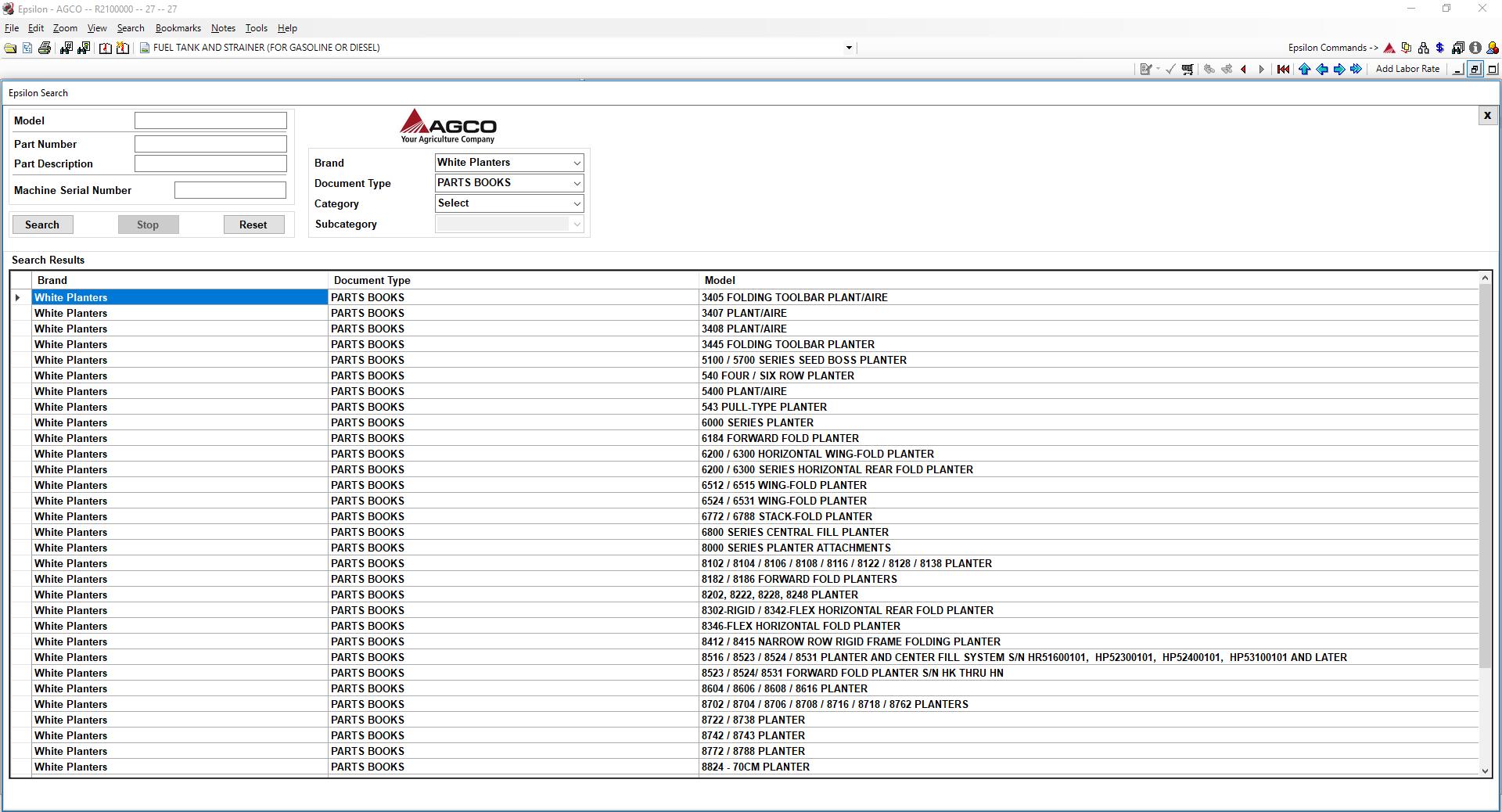Open the folder icon in toolbar

point(10,48)
